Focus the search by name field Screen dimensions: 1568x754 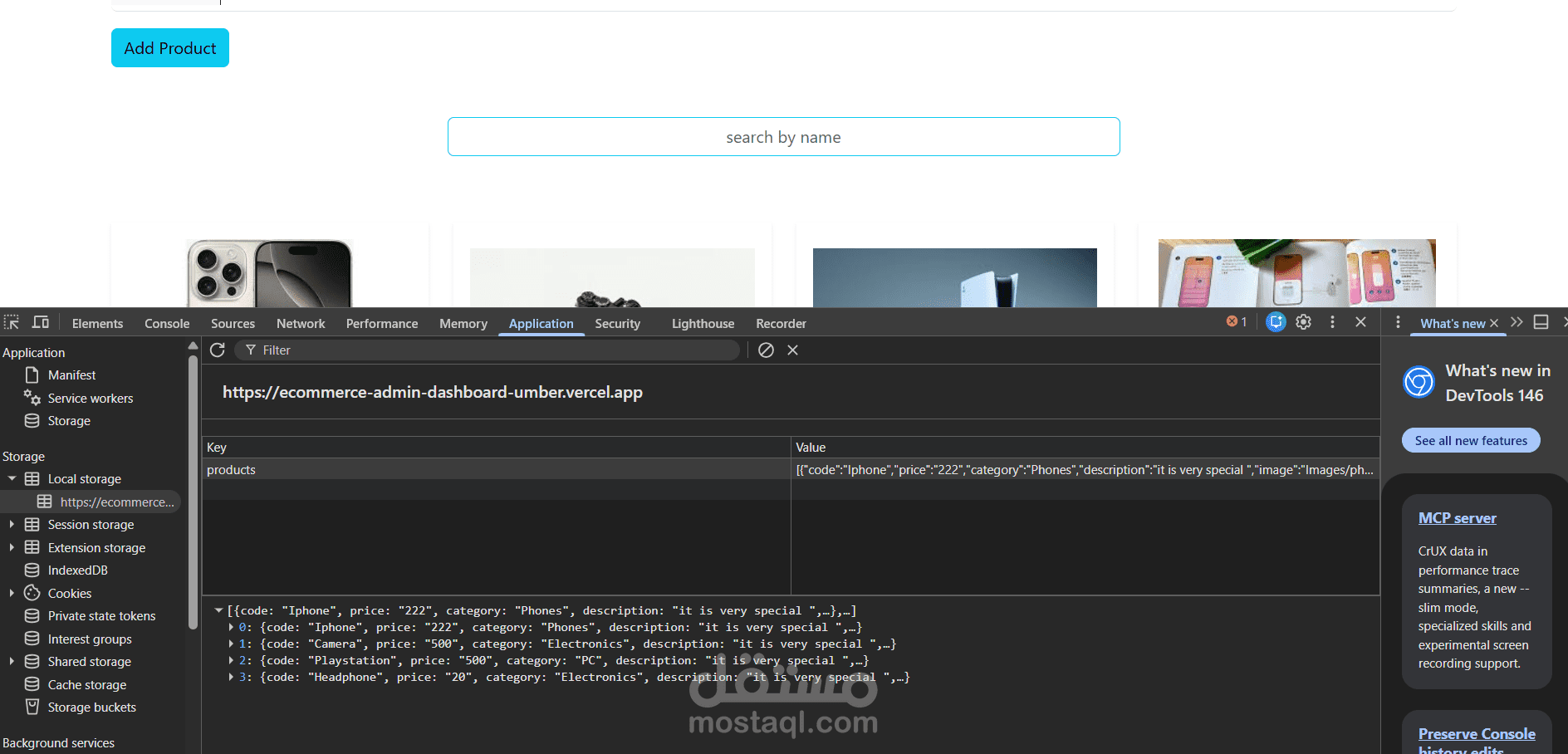784,137
